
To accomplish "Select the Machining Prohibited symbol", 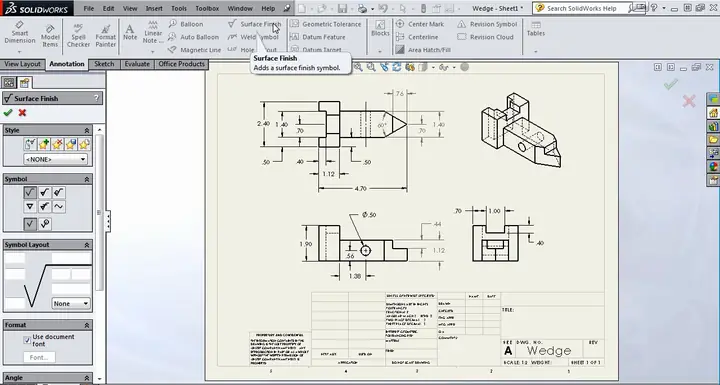I will 58,192.
